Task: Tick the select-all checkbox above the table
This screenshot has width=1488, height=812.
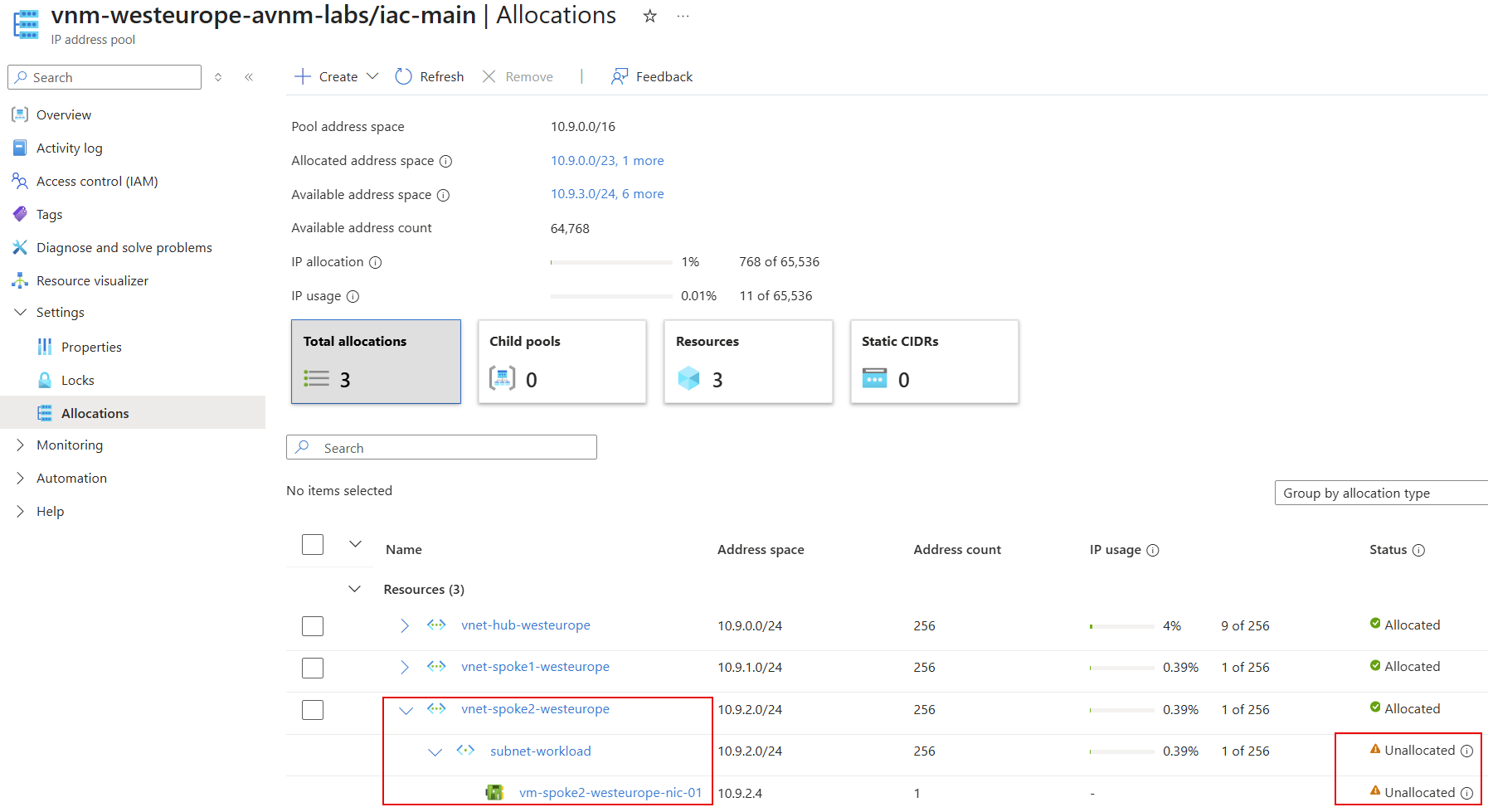Action: point(313,544)
